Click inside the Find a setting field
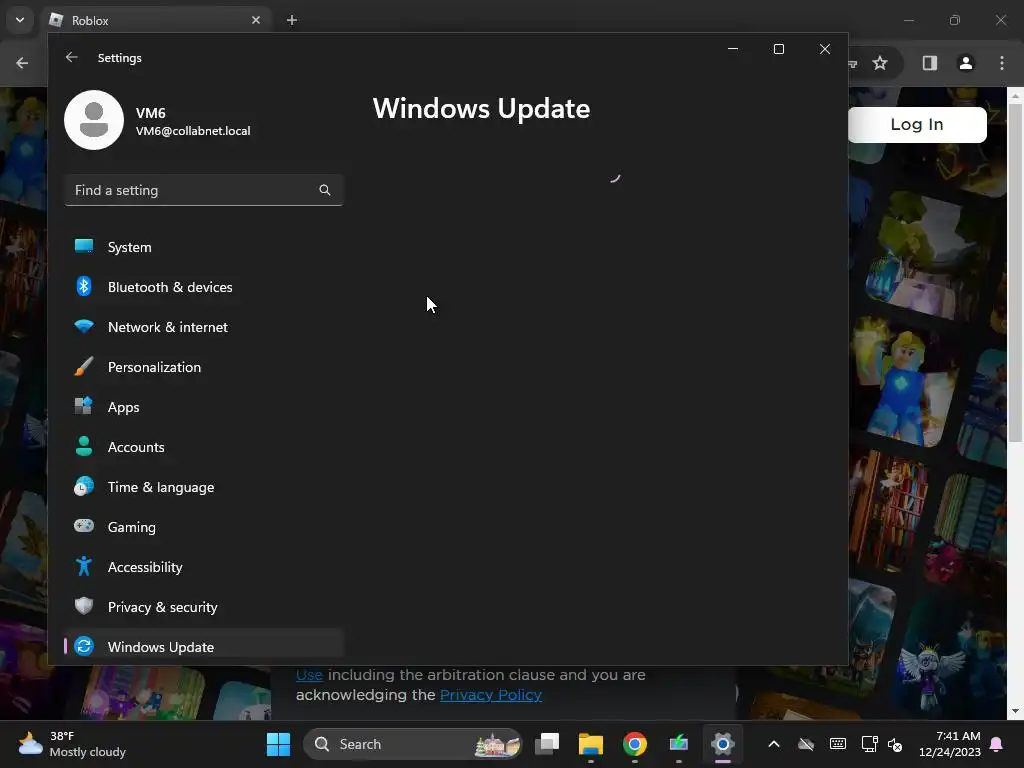Viewport: 1024px width, 768px height. pos(204,190)
